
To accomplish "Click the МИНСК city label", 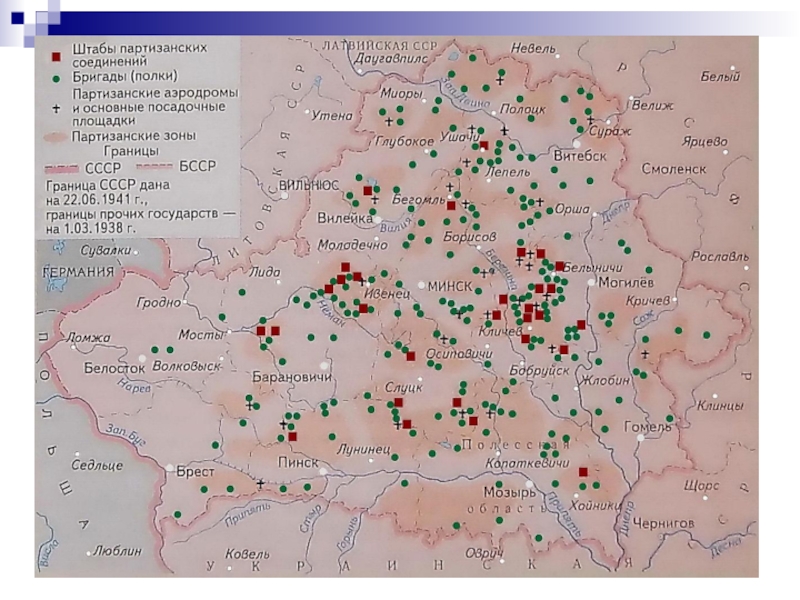I will (448, 285).
